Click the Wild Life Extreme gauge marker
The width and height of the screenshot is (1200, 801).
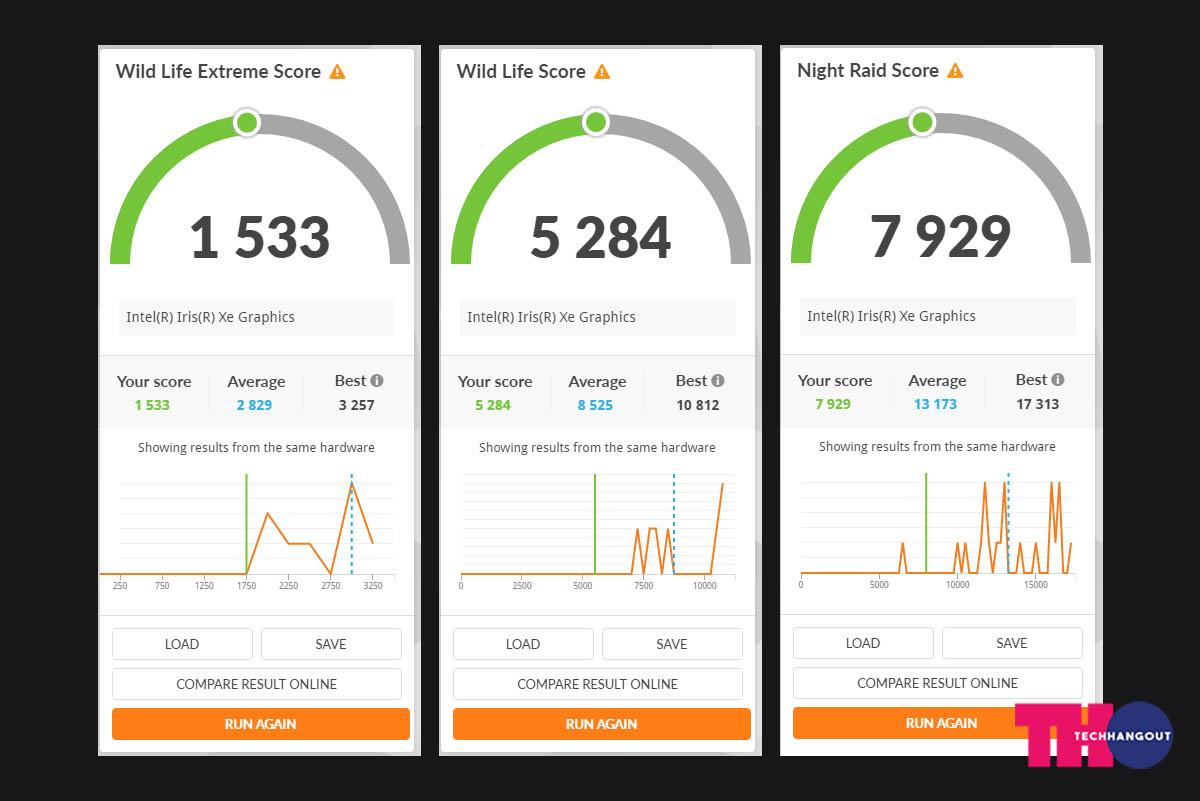coord(246,123)
